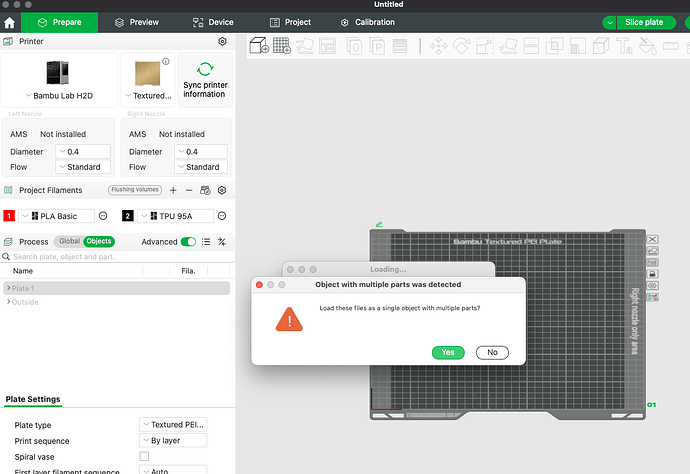690x474 pixels.
Task: Click the Home icon in the top bar
Action: [9, 22]
